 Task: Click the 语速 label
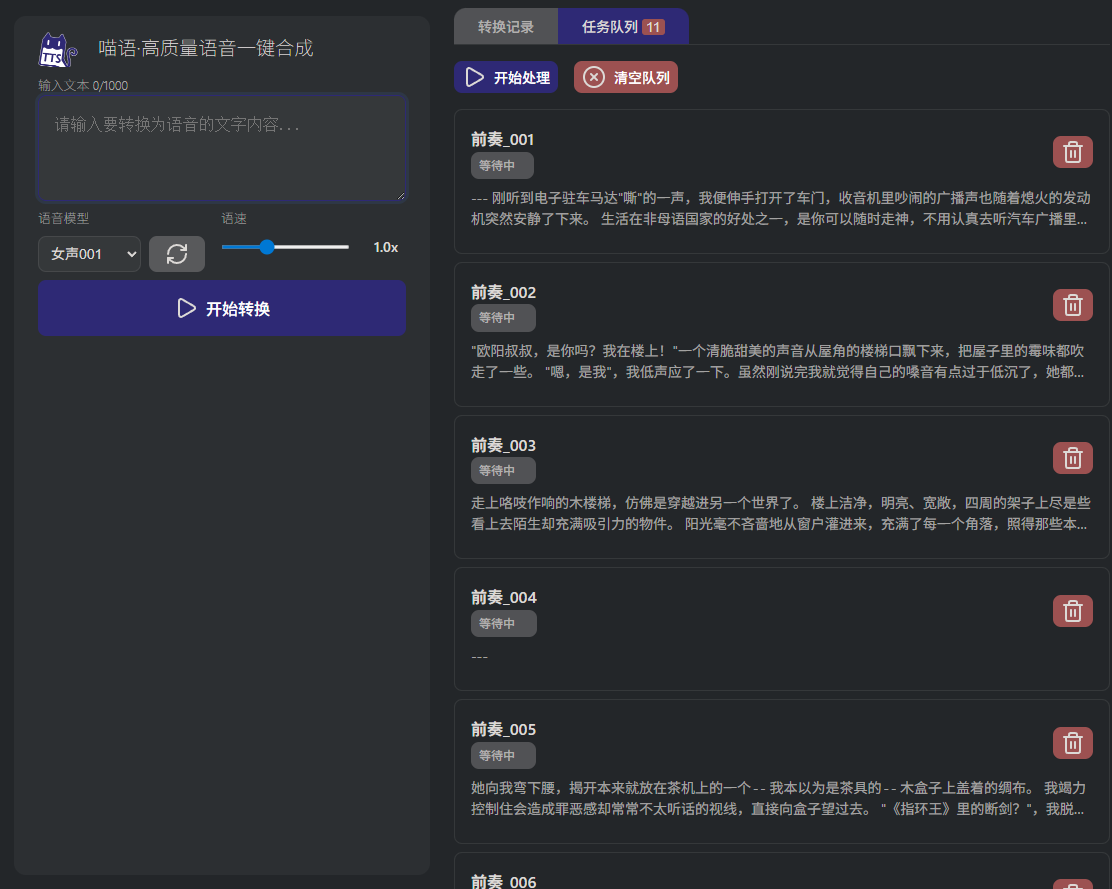pyautogui.click(x=234, y=218)
